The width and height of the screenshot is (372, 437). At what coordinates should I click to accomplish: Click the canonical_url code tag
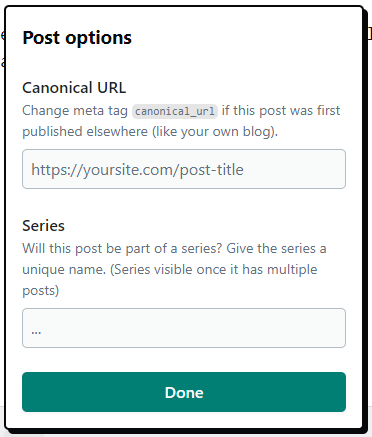coord(175,111)
